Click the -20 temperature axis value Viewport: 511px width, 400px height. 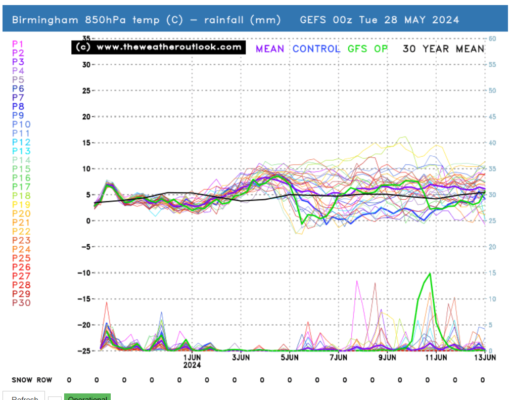84,325
